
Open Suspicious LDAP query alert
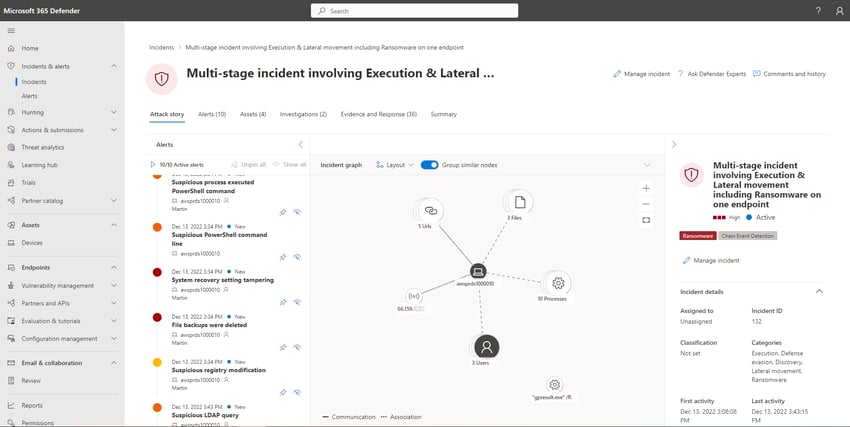[205, 415]
